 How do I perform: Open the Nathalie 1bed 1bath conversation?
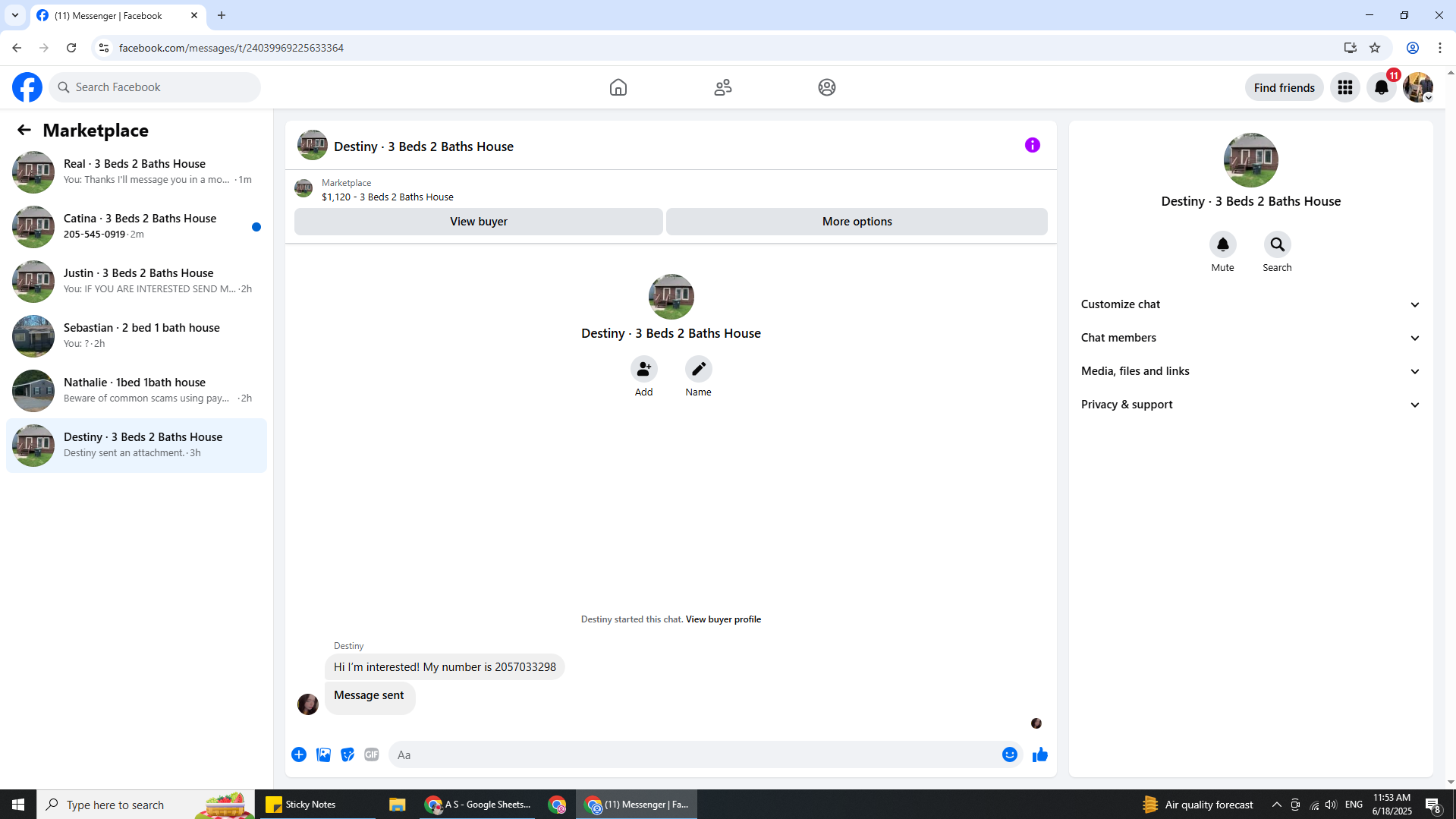coord(137,391)
